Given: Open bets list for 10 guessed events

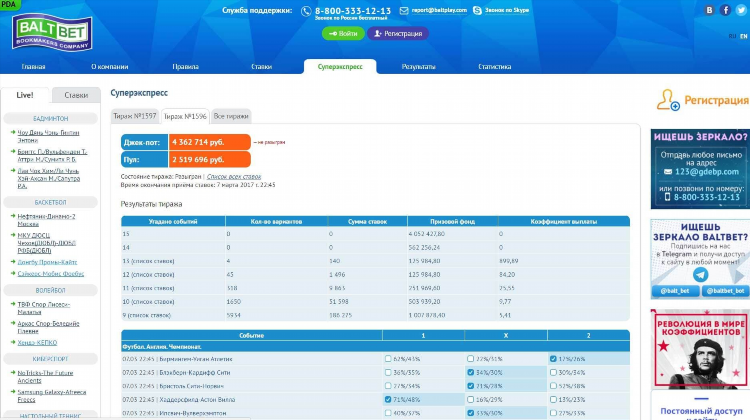Looking at the screenshot, I should click(152, 302).
